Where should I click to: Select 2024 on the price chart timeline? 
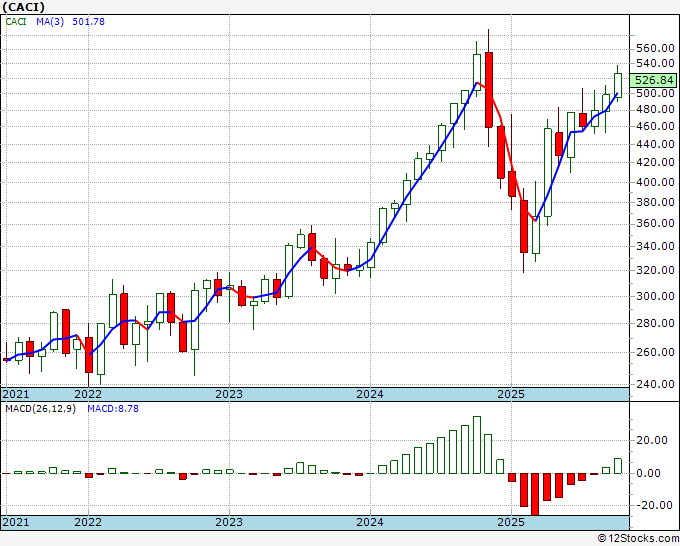pyautogui.click(x=370, y=394)
